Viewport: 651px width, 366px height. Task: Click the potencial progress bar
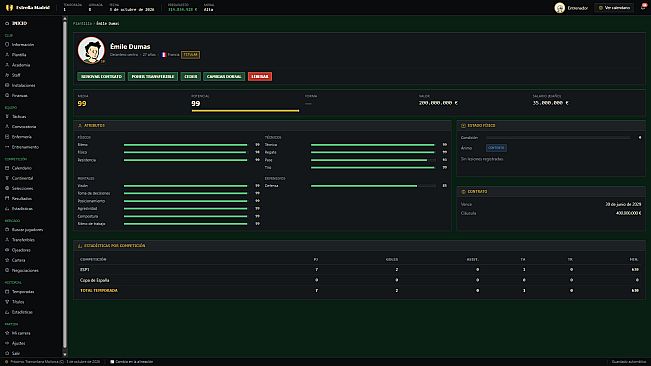[x=245, y=111]
